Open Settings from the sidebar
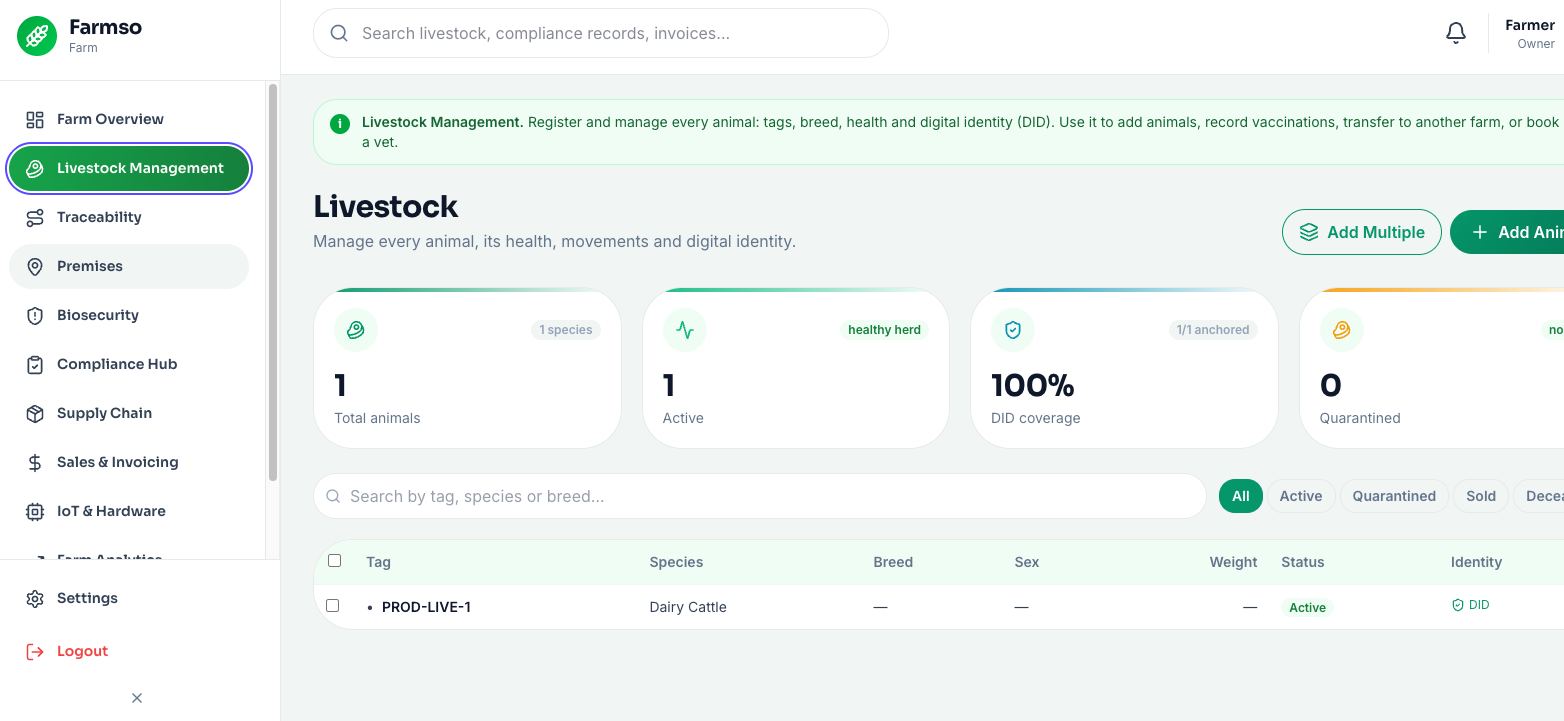The width and height of the screenshot is (1564, 721). pyautogui.click(x=129, y=599)
